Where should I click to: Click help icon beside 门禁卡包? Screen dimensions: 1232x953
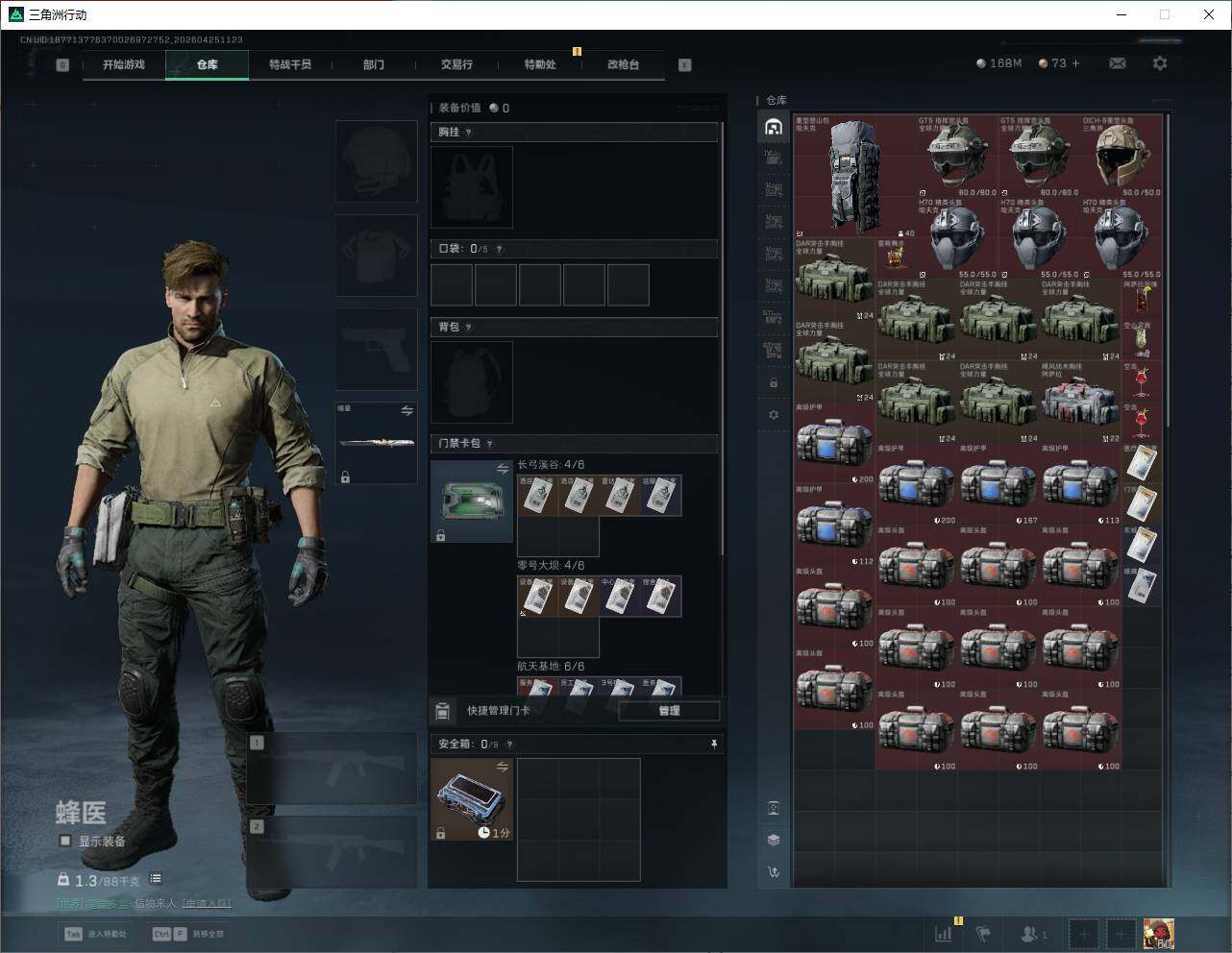(490, 444)
